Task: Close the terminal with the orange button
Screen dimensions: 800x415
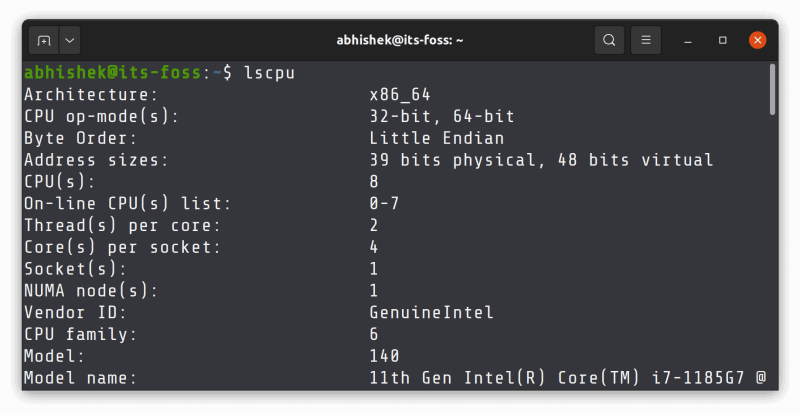Action: [758, 41]
